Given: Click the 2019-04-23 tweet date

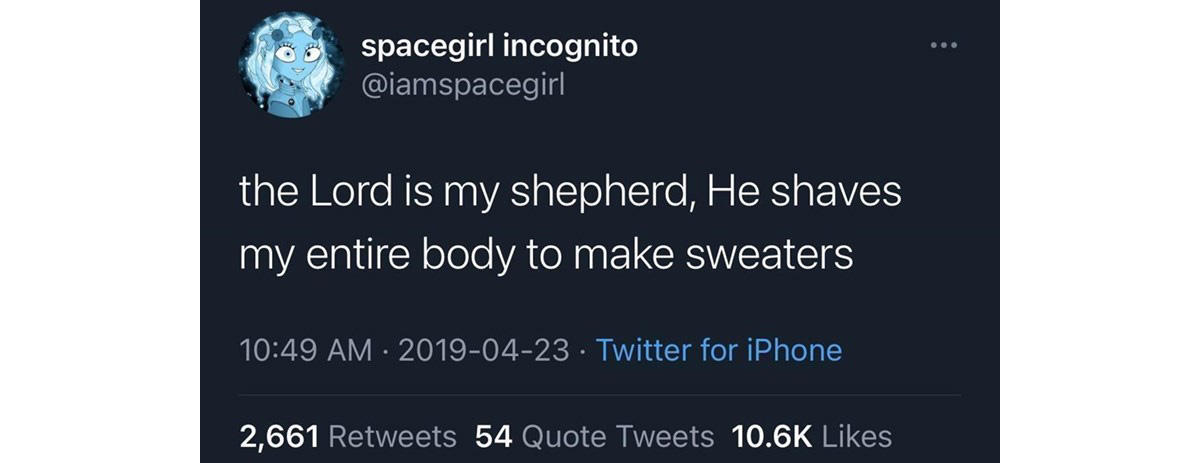Looking at the screenshot, I should pos(484,350).
